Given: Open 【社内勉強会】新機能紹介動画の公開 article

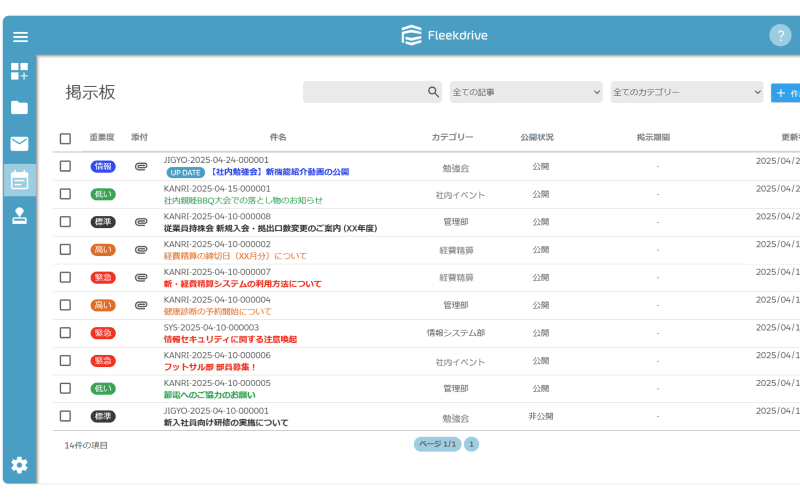Looking at the screenshot, I should coord(280,172).
